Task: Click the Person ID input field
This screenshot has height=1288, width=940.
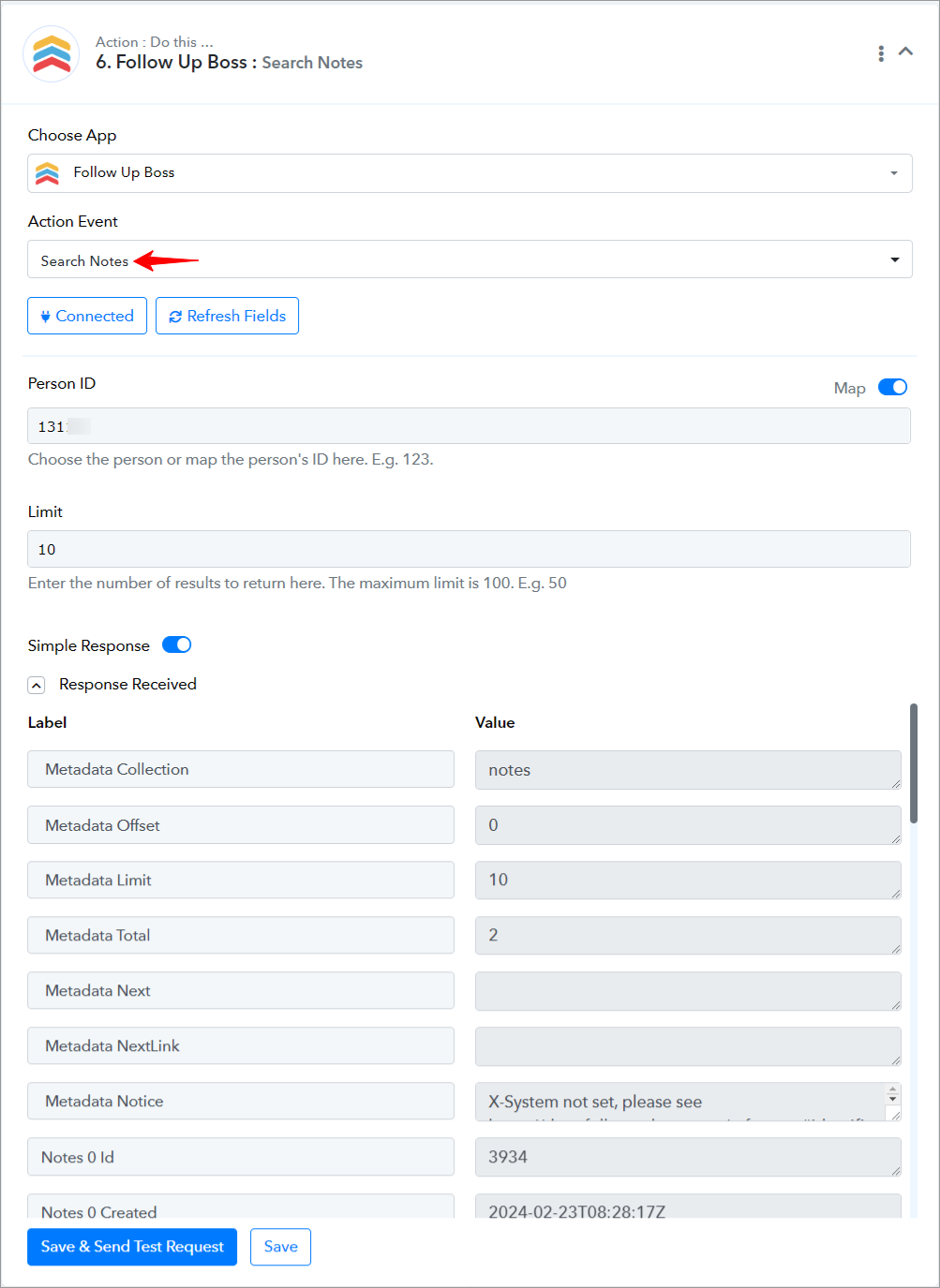Action: pos(469,426)
